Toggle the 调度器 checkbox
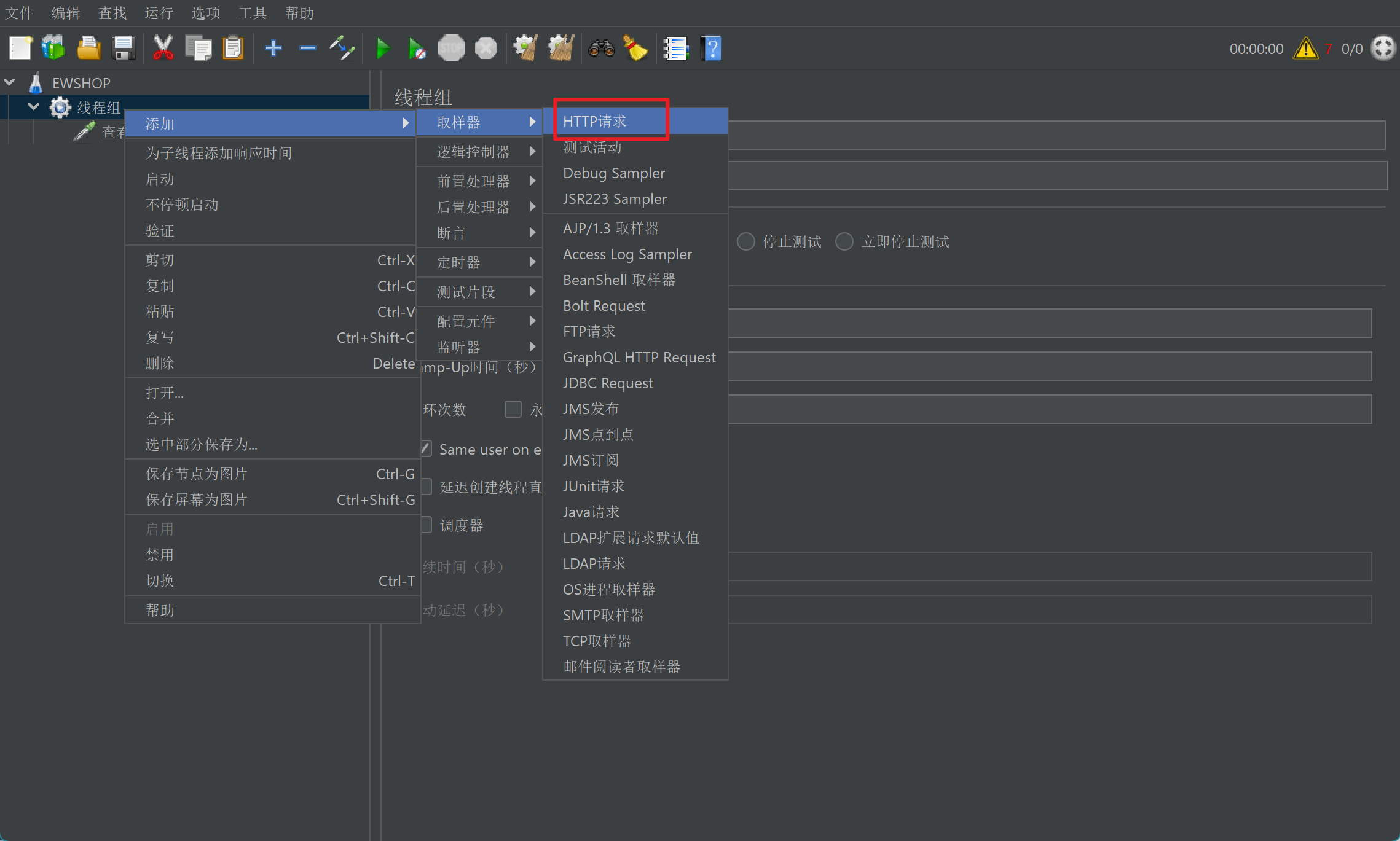 [427, 525]
